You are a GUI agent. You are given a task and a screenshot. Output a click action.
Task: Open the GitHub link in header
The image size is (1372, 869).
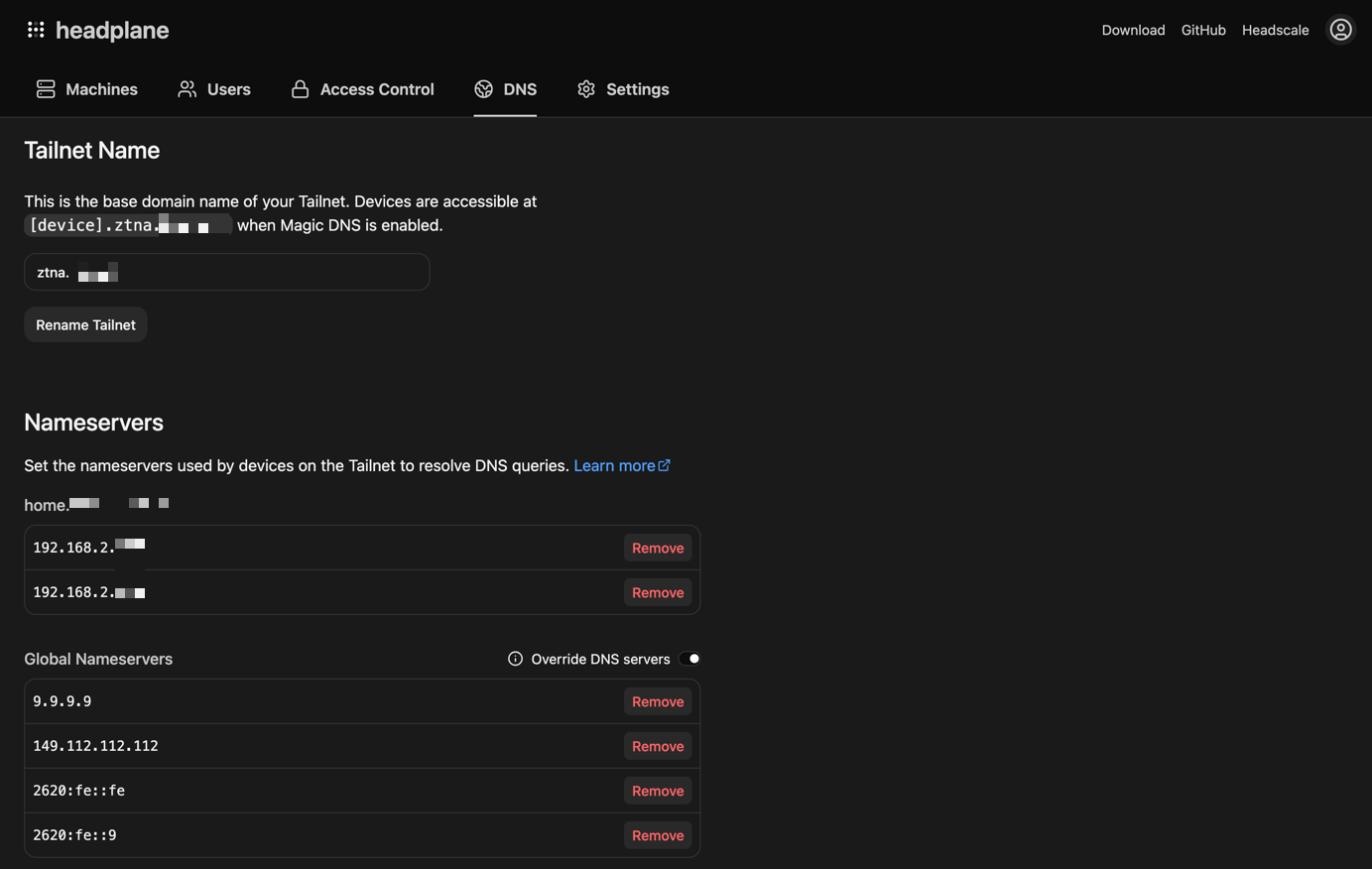pyautogui.click(x=1203, y=30)
